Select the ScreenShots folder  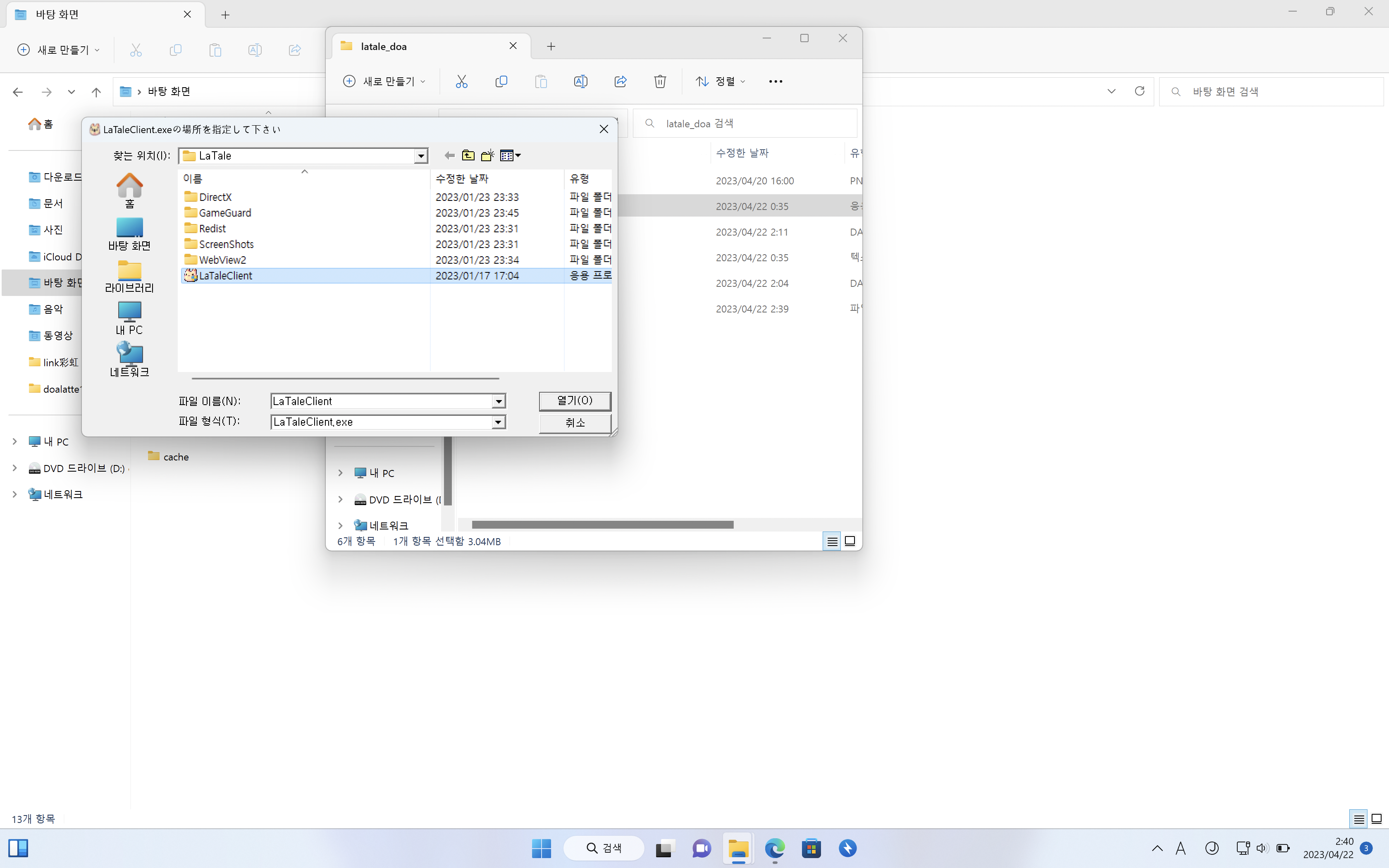(x=219, y=245)
